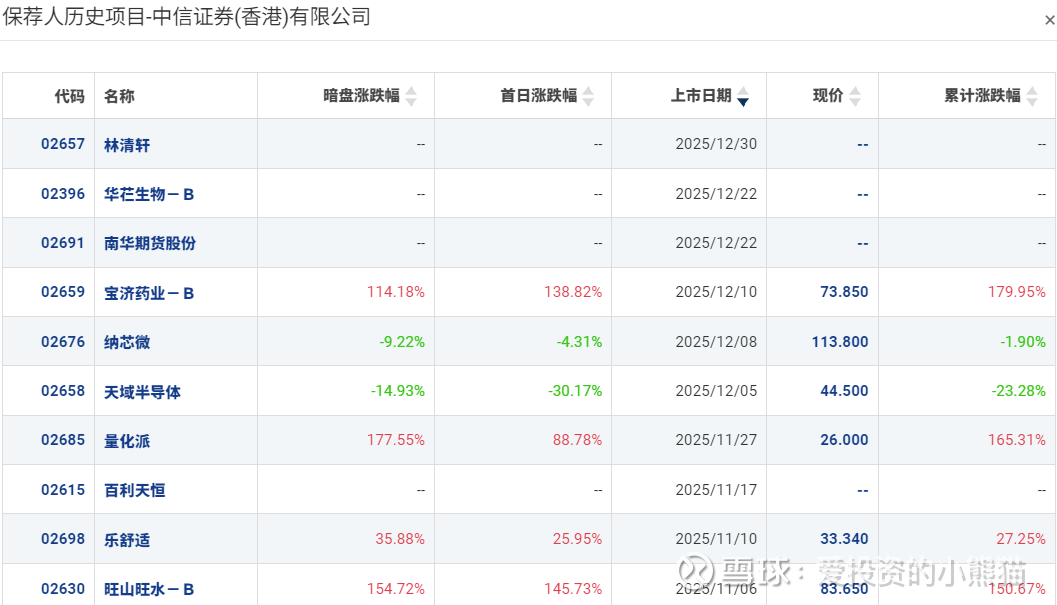Select cumulative change 179.95%
Viewport: 1057px width, 605px height.
coord(1017,292)
